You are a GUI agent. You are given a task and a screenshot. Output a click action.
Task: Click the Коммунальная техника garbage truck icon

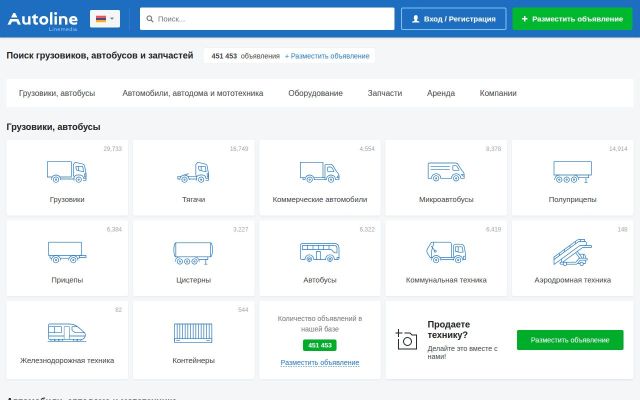[446, 252]
